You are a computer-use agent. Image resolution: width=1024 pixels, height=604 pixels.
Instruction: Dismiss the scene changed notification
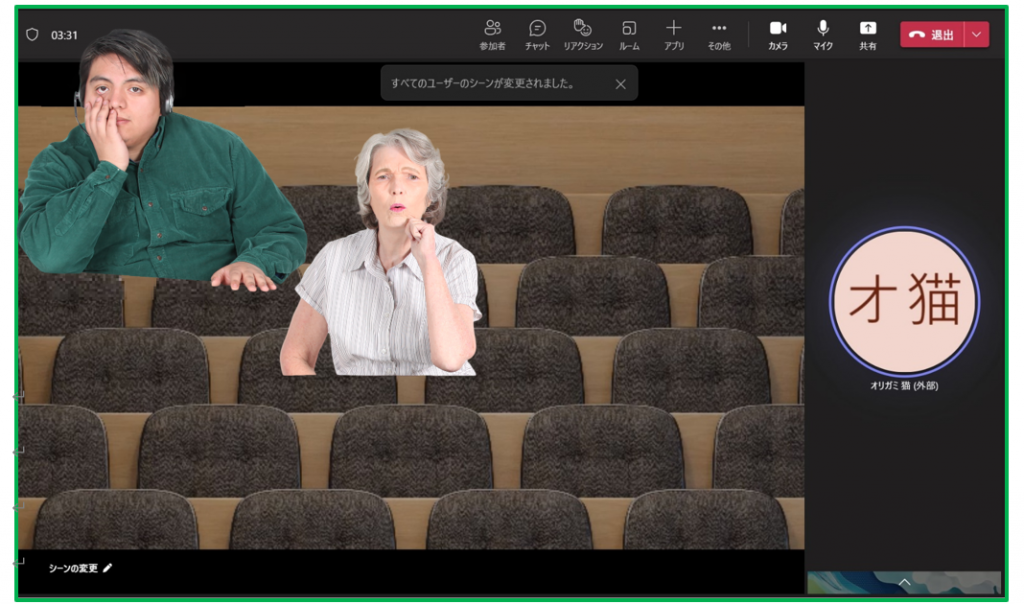620,84
